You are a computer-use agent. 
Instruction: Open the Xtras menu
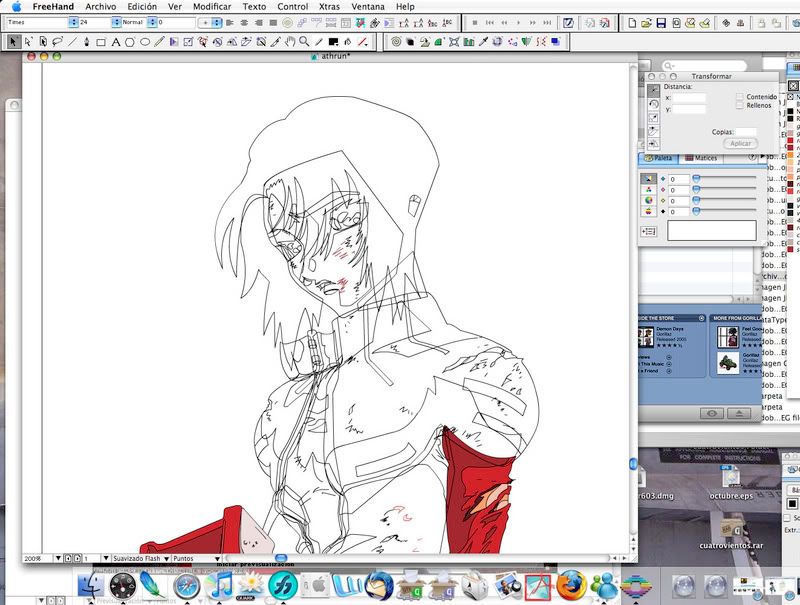tap(329, 7)
